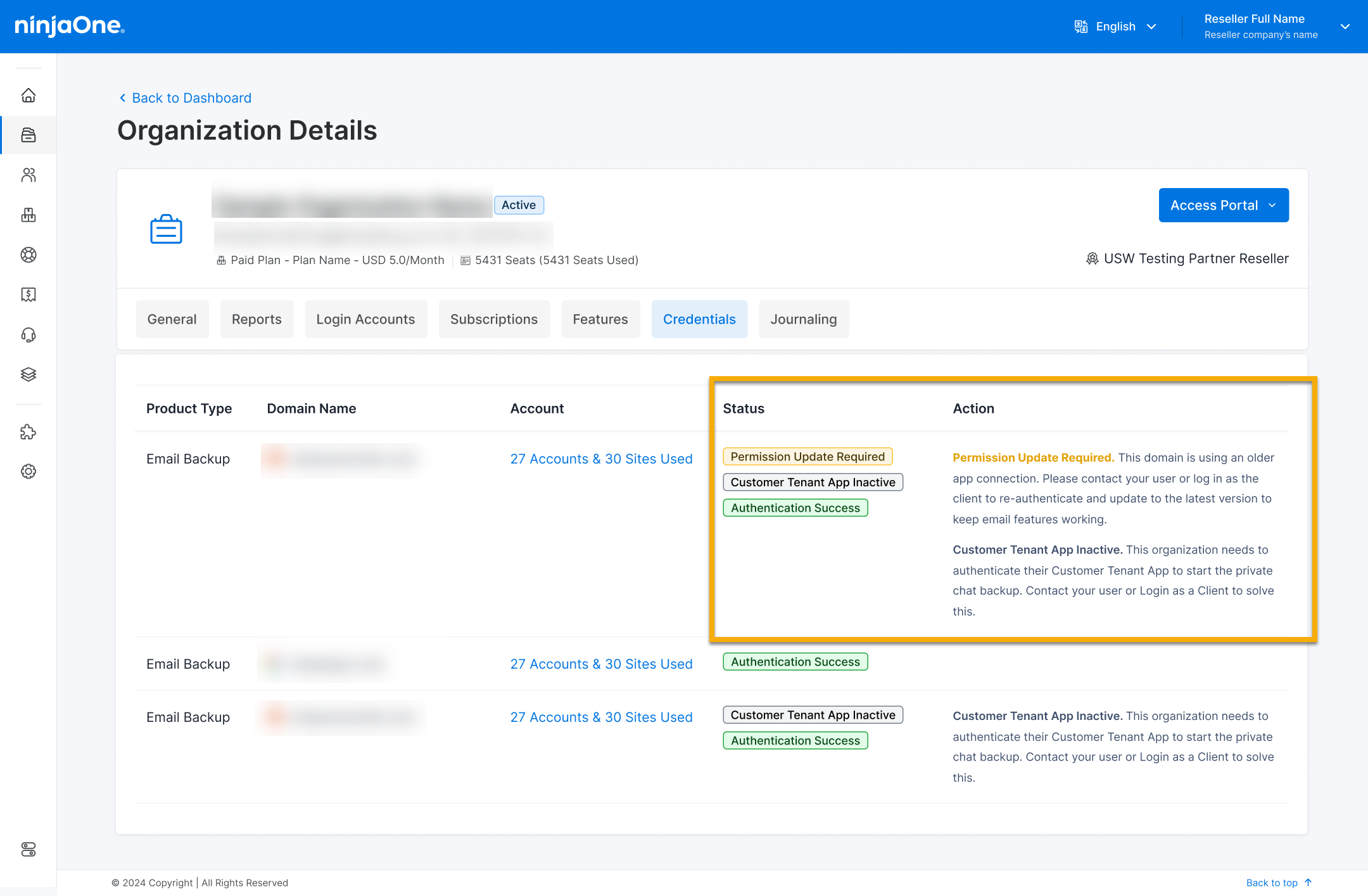Open the Access Portal dropdown button

click(x=1223, y=205)
